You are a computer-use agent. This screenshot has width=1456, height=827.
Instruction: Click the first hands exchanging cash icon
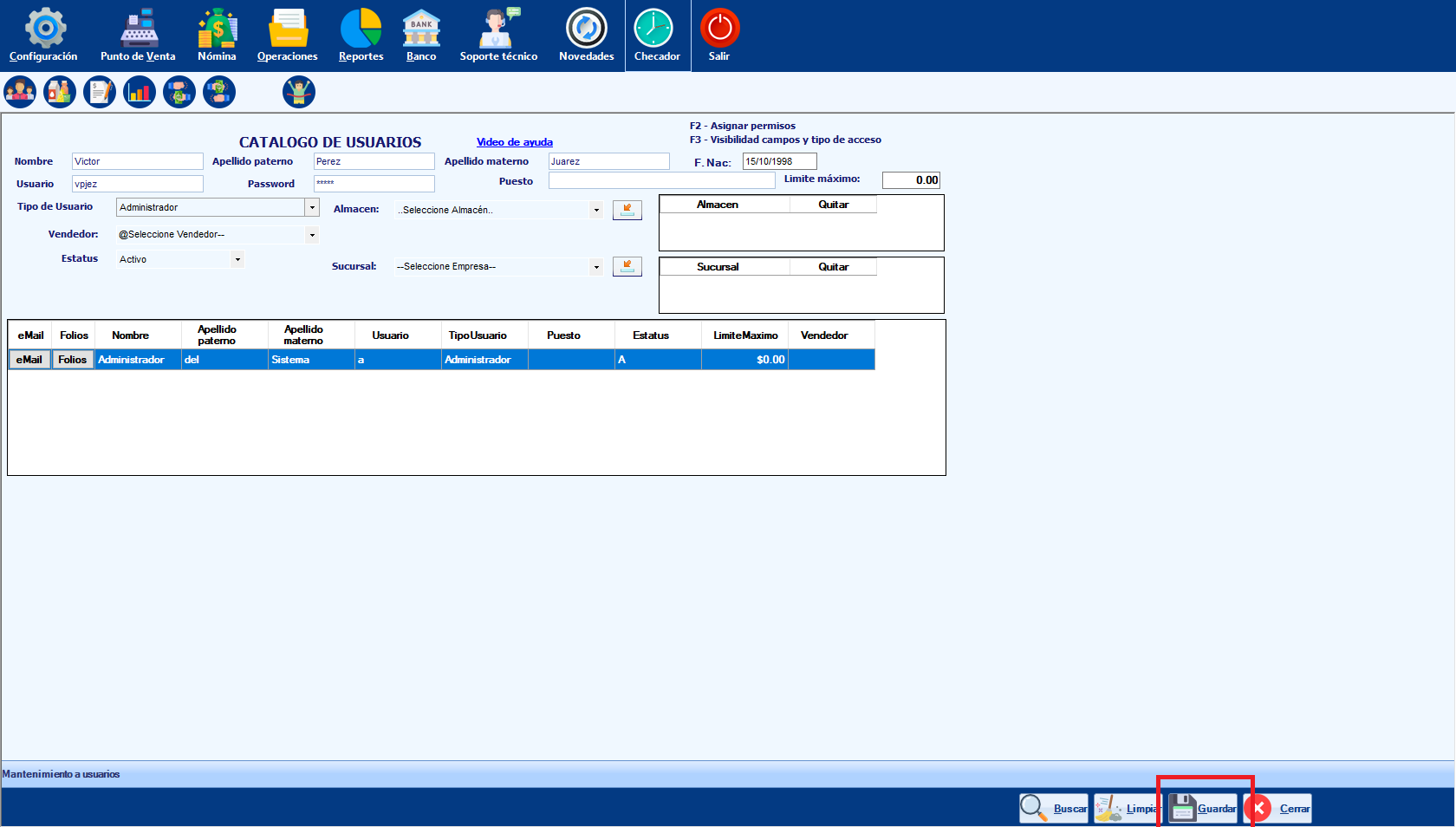click(x=179, y=92)
